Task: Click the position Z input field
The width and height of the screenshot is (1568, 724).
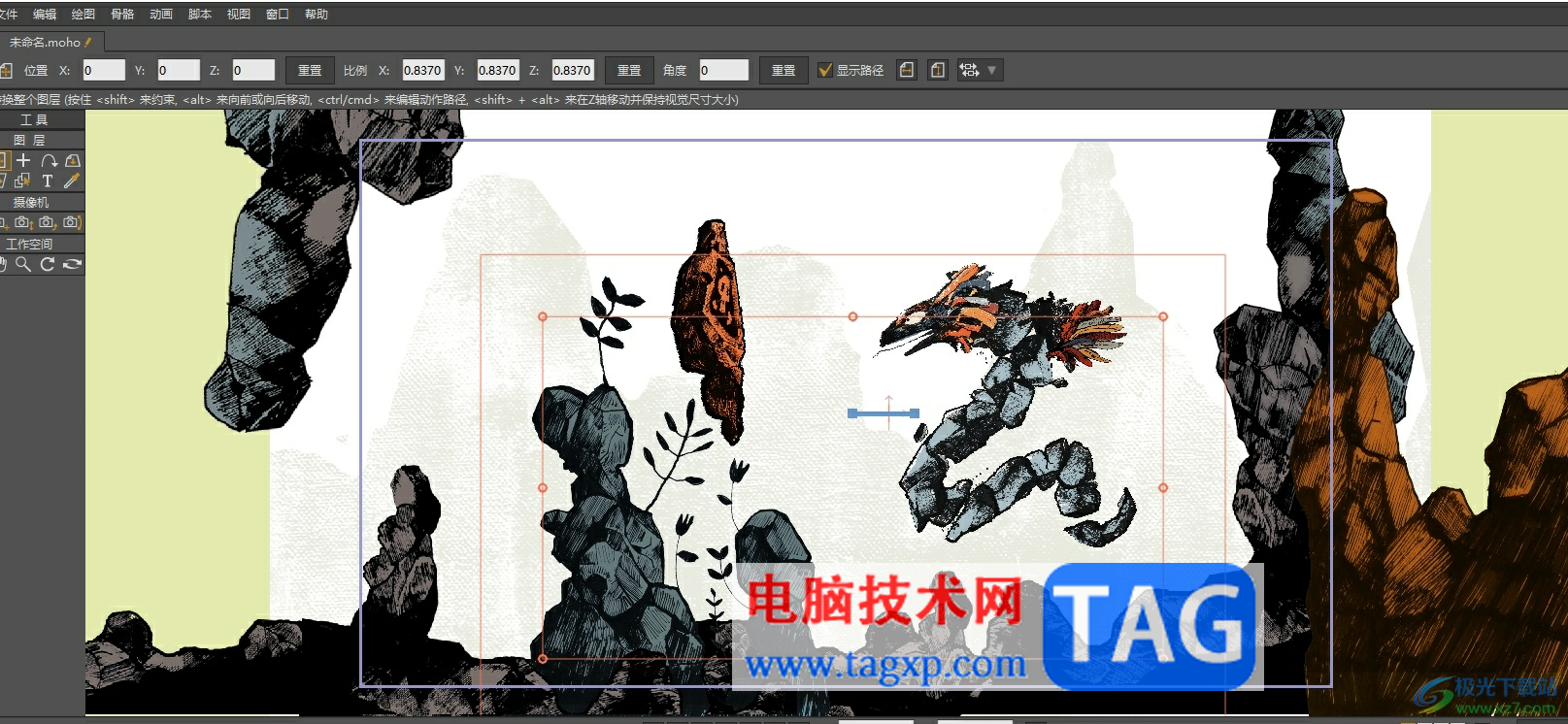Action: (x=253, y=70)
